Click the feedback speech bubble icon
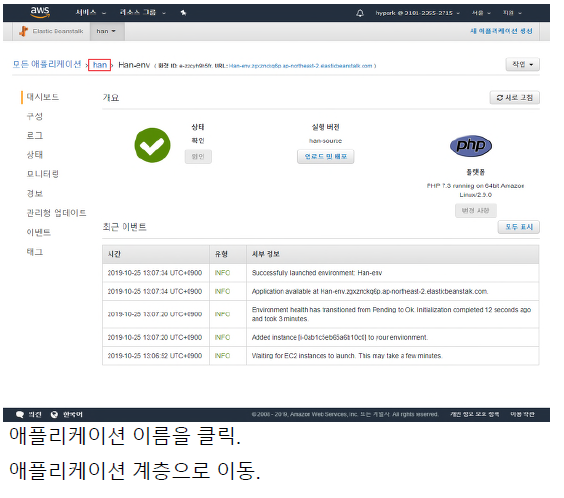The width and height of the screenshot is (564, 498). 20,415
